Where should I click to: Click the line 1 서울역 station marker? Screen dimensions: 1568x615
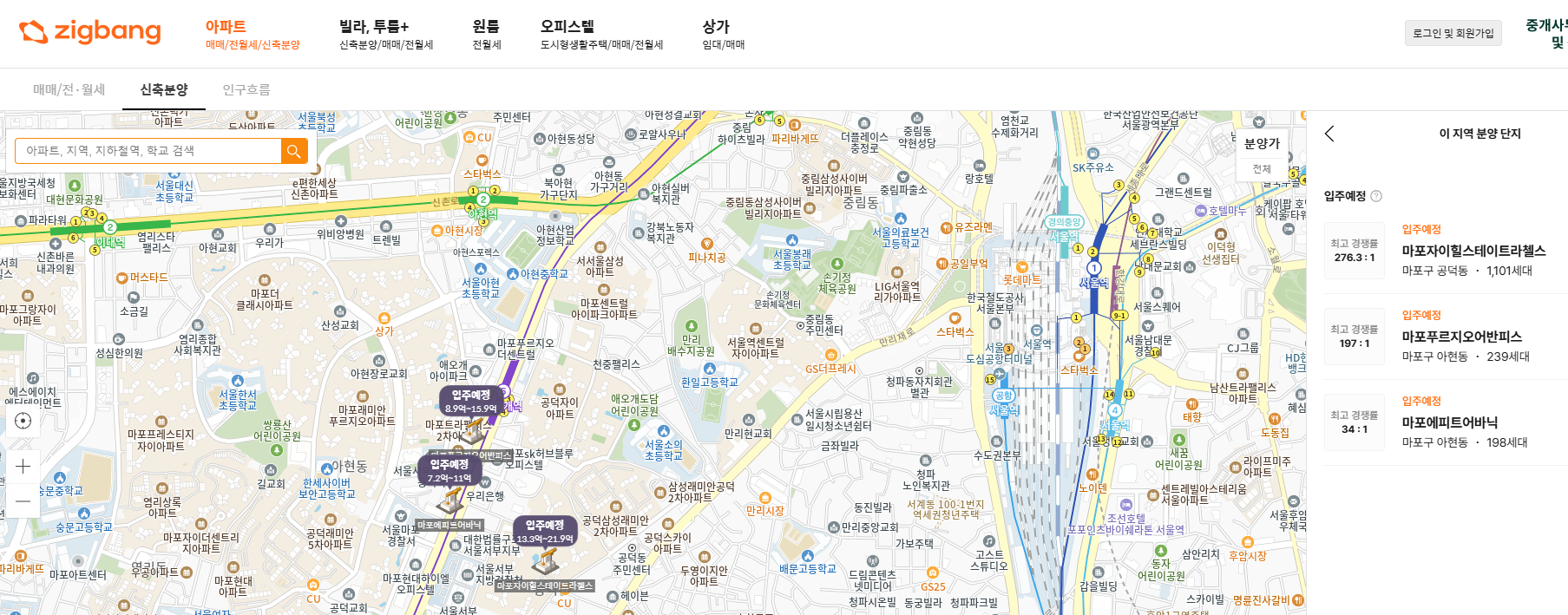(1094, 269)
